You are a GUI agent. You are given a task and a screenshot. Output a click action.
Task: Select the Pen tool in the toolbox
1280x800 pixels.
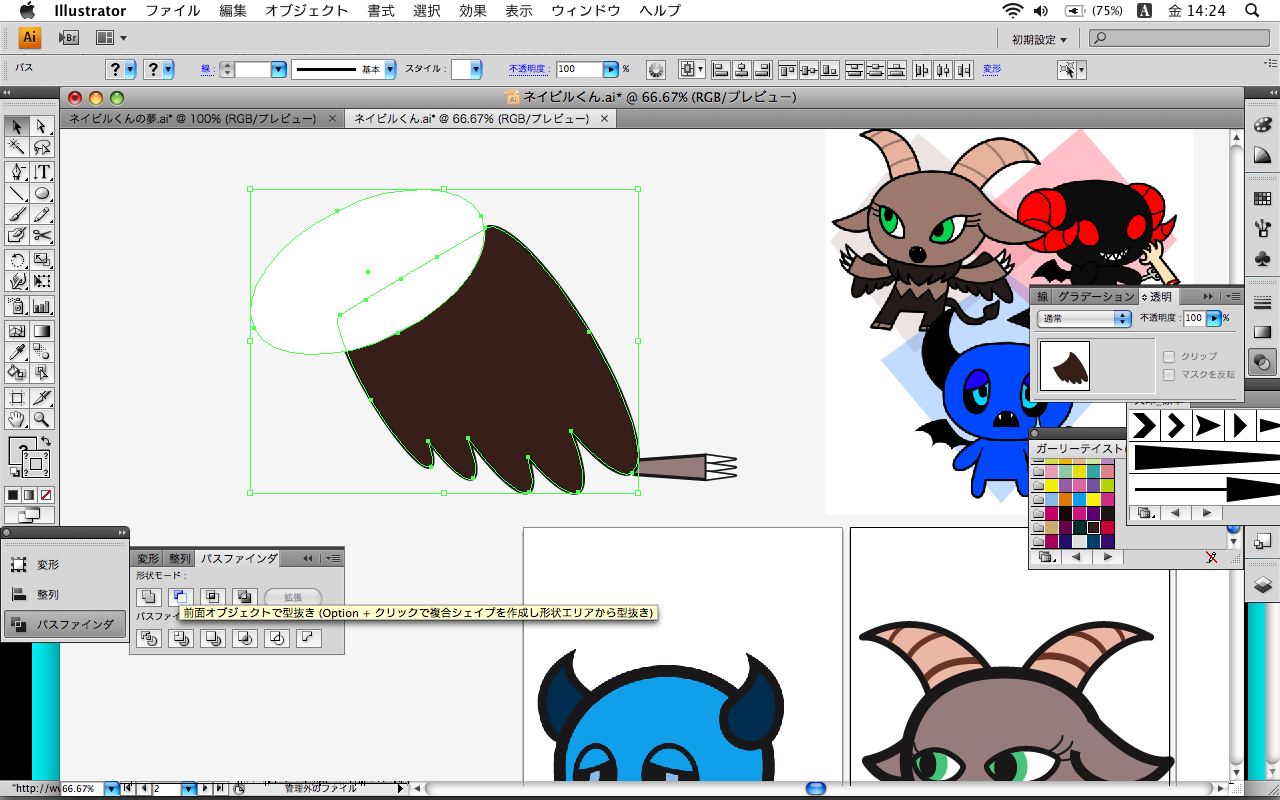click(x=17, y=171)
